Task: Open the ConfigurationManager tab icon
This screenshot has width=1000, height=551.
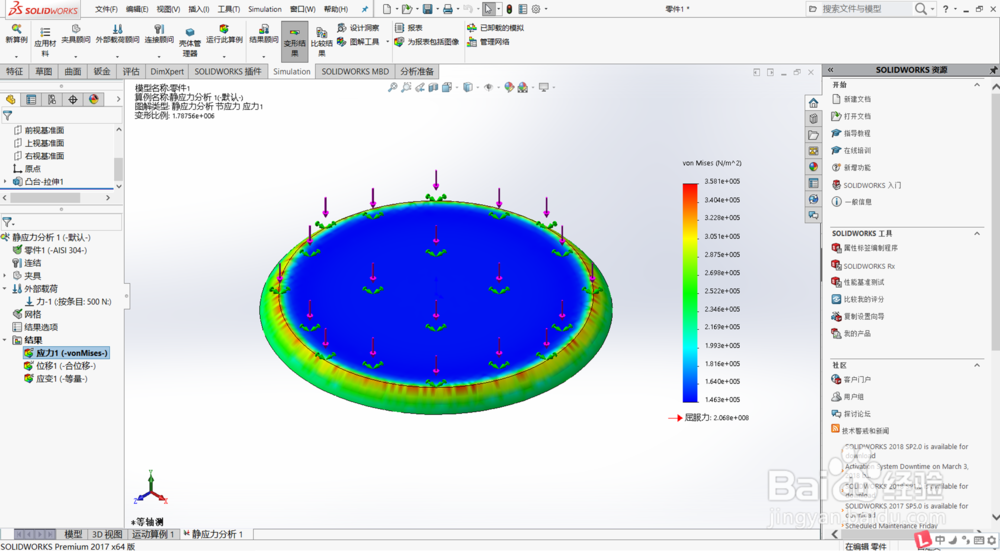Action: (52, 99)
